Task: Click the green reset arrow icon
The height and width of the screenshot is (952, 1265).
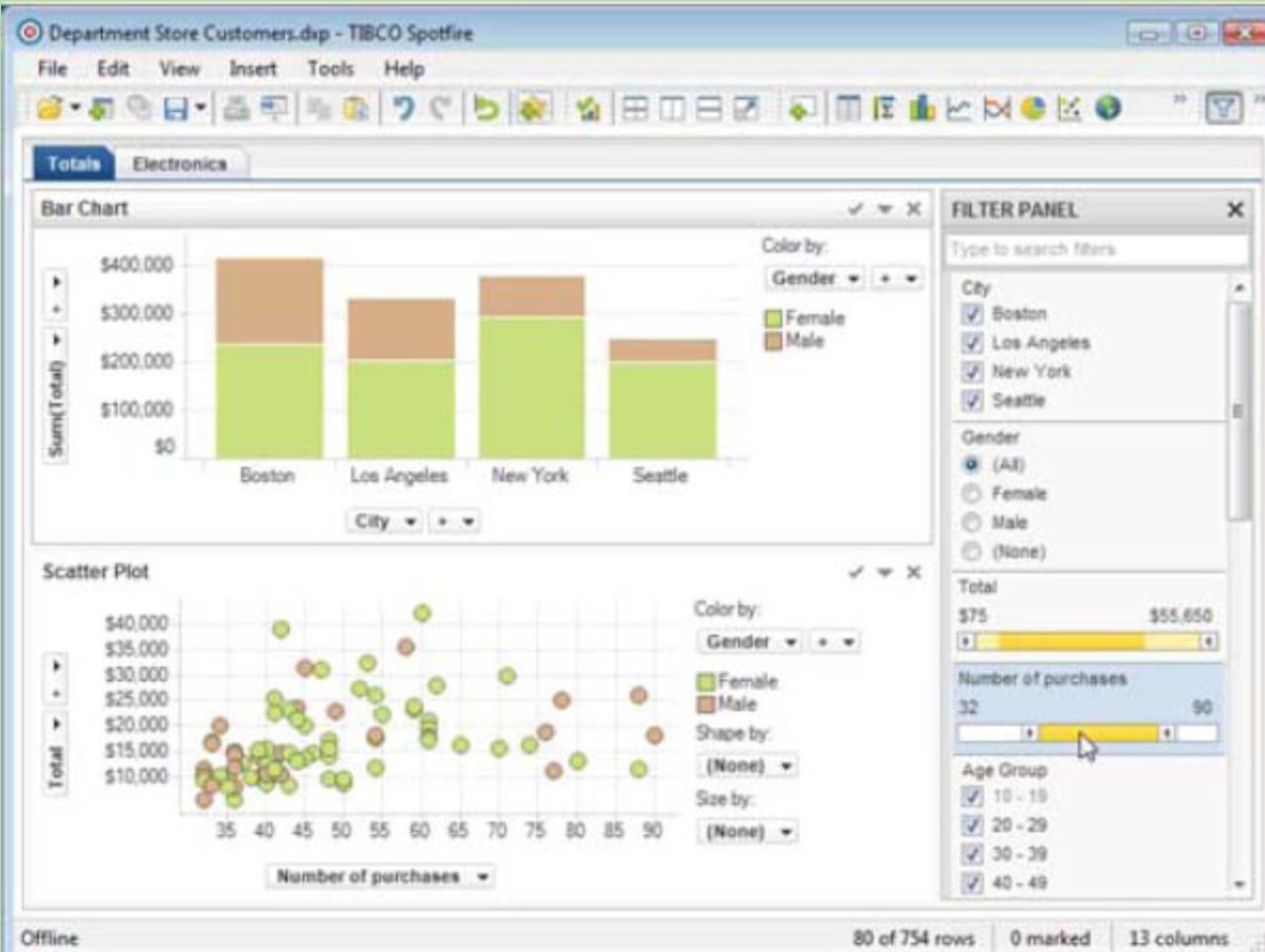Action: (485, 108)
